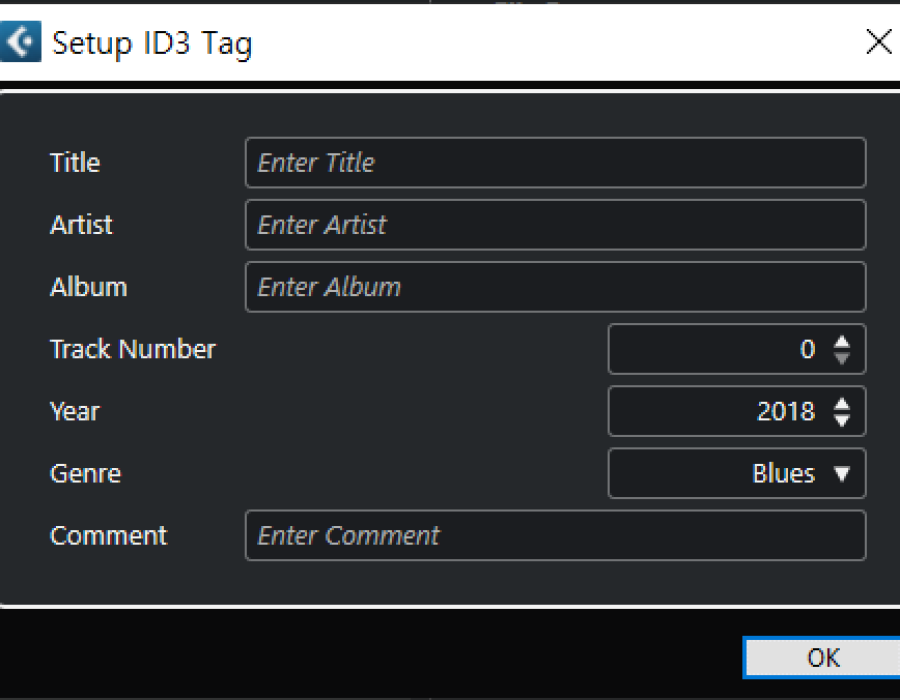Click the Comment label
This screenshot has height=700, width=900.
coord(108,535)
